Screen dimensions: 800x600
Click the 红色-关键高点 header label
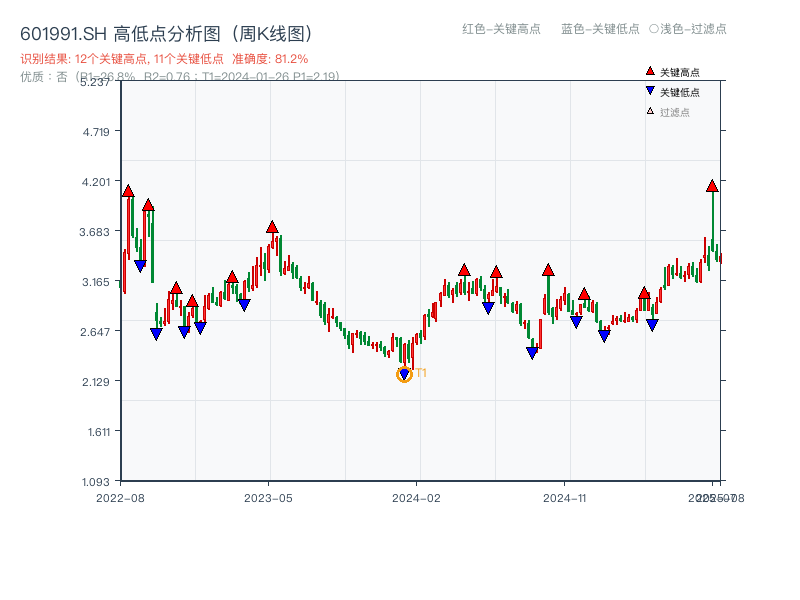click(x=501, y=29)
